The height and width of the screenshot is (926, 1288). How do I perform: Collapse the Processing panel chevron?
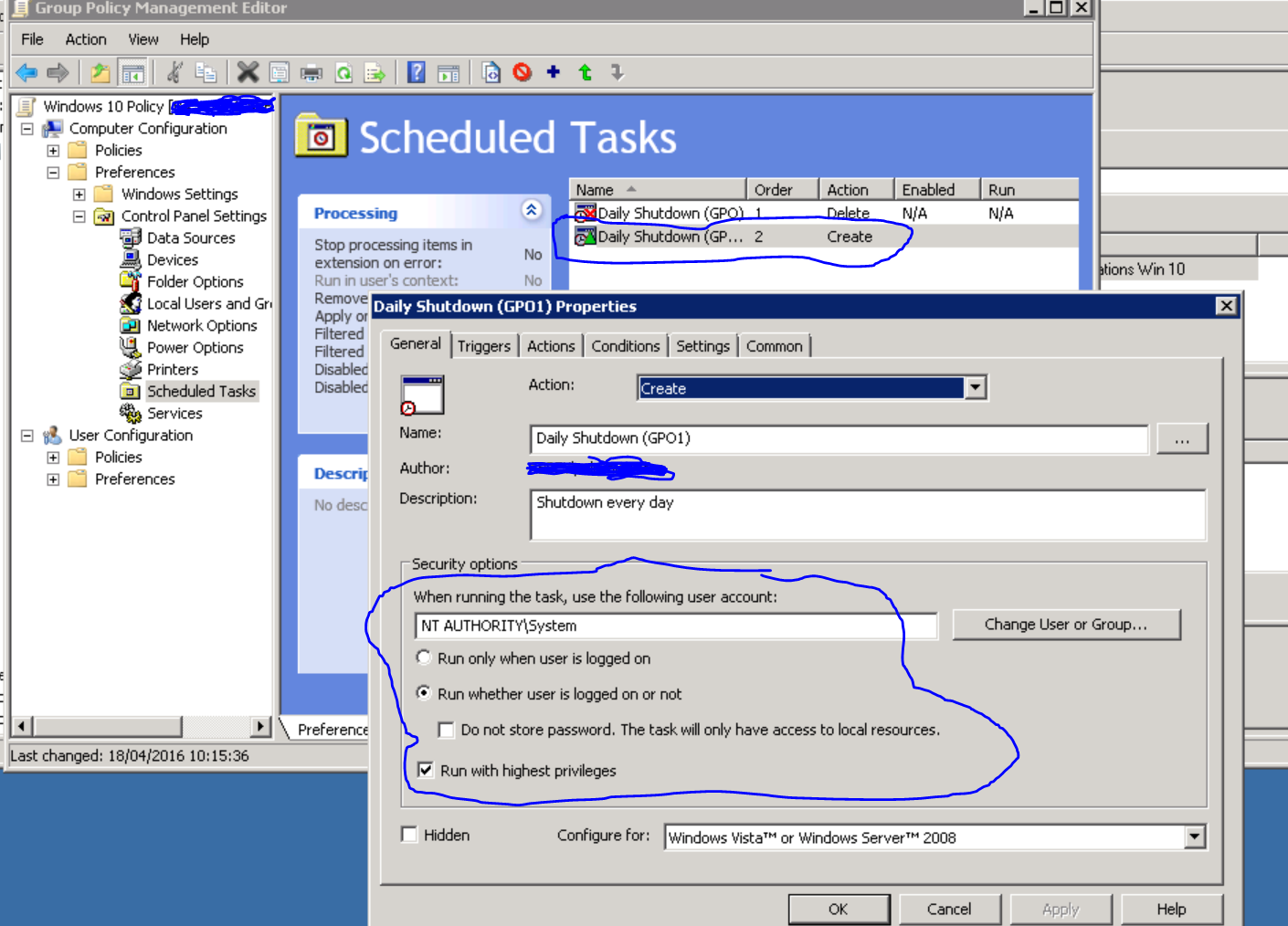pyautogui.click(x=532, y=210)
